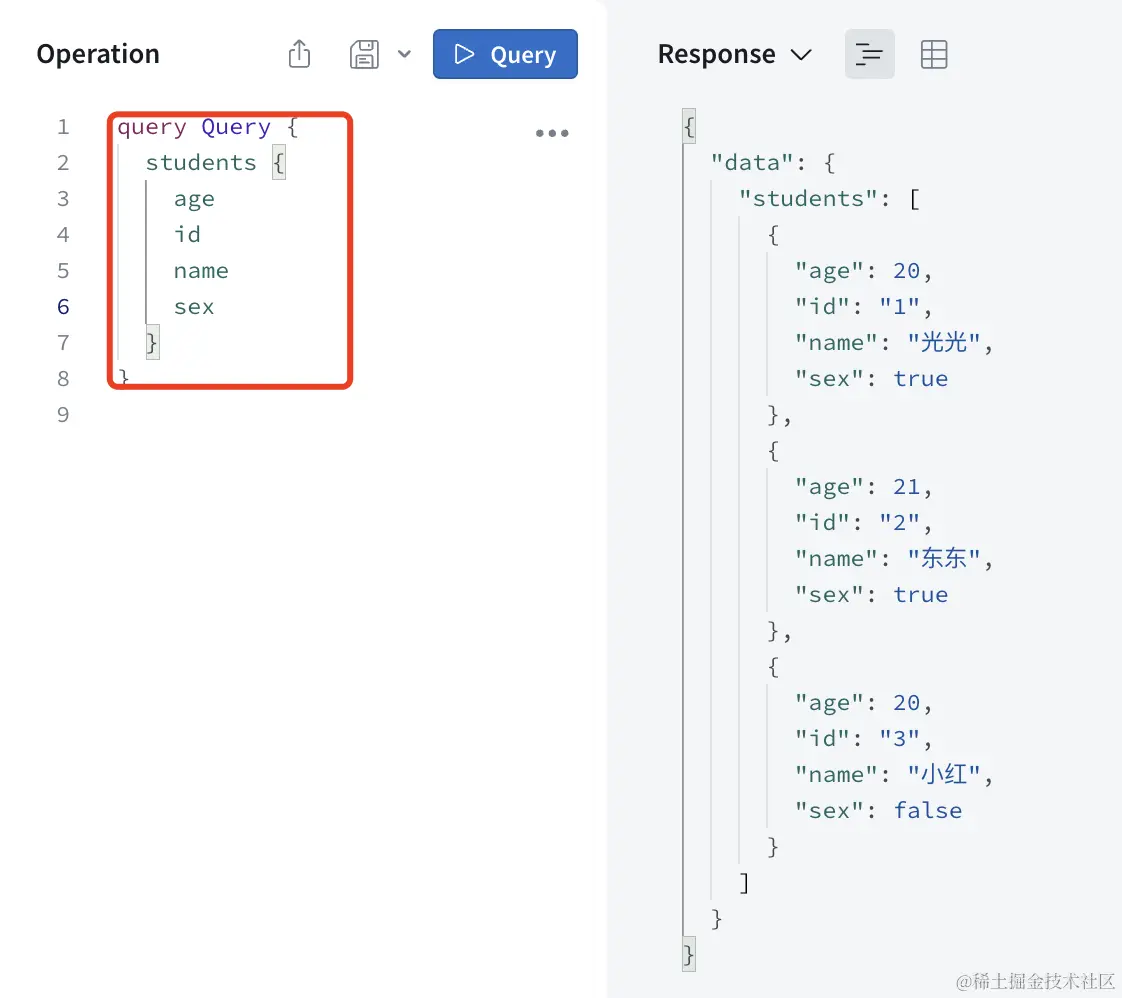Collapse the top-level response brace
The height and width of the screenshot is (998, 1122).
click(x=688, y=127)
